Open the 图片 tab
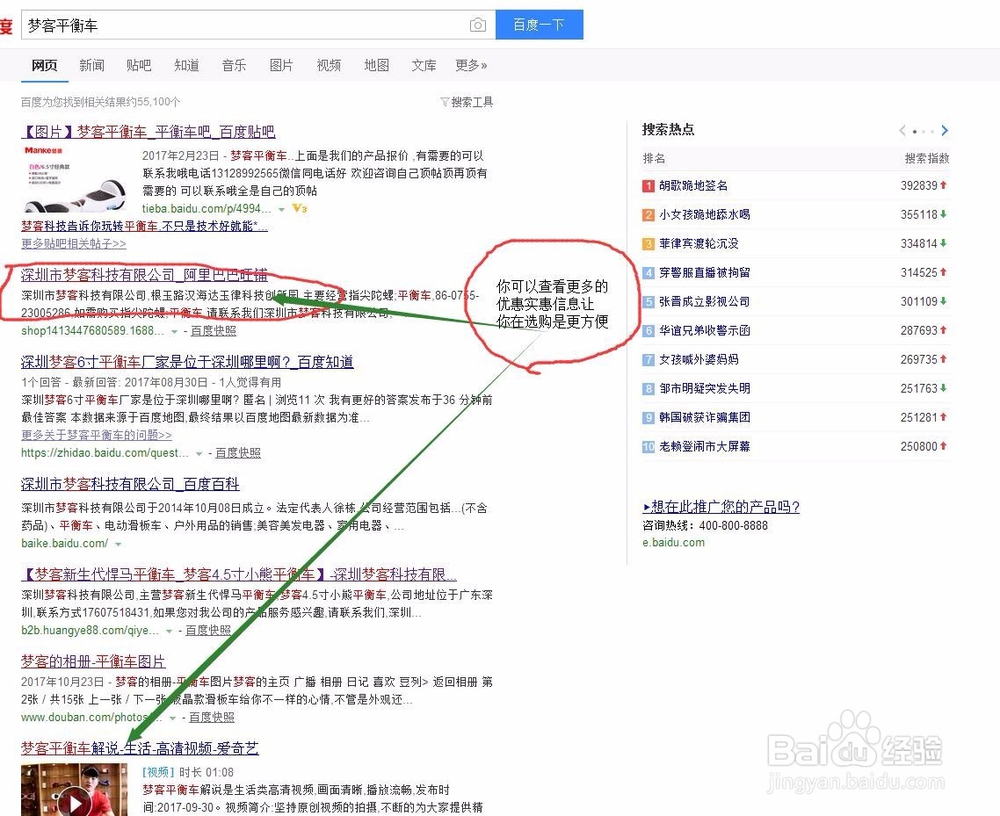Screen dimensions: 1000x816 (281, 65)
